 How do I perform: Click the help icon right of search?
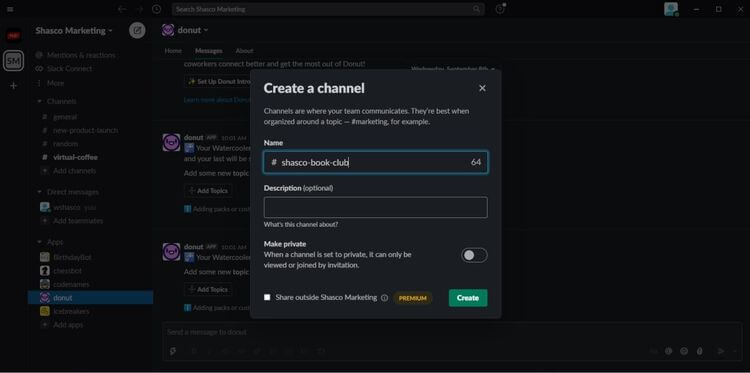pos(500,9)
